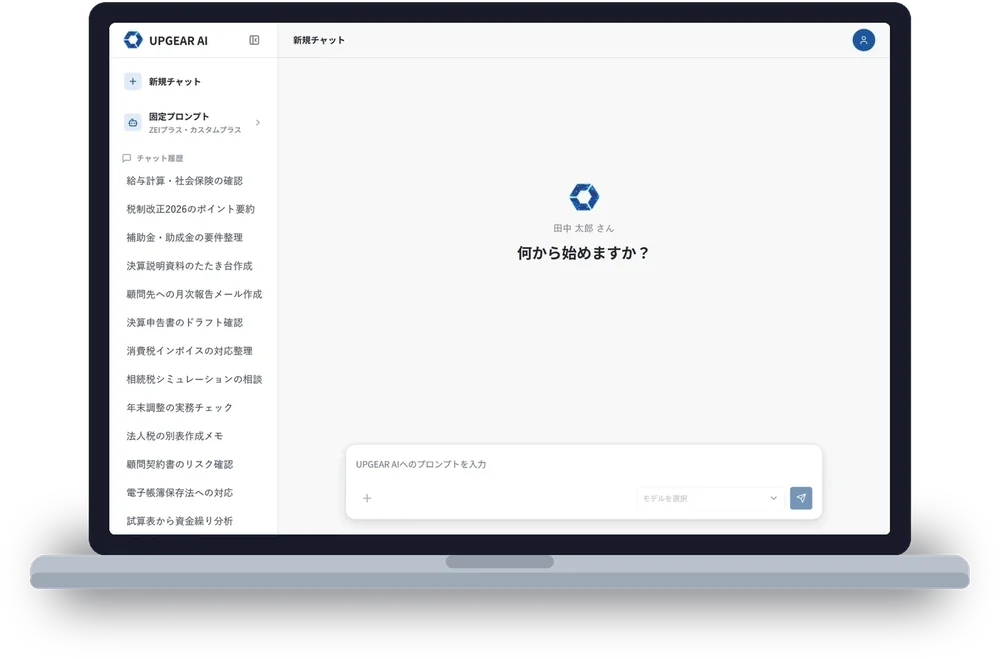Click the robot icon for 固定プロンプト
This screenshot has height=659, width=1000.
click(x=133, y=122)
